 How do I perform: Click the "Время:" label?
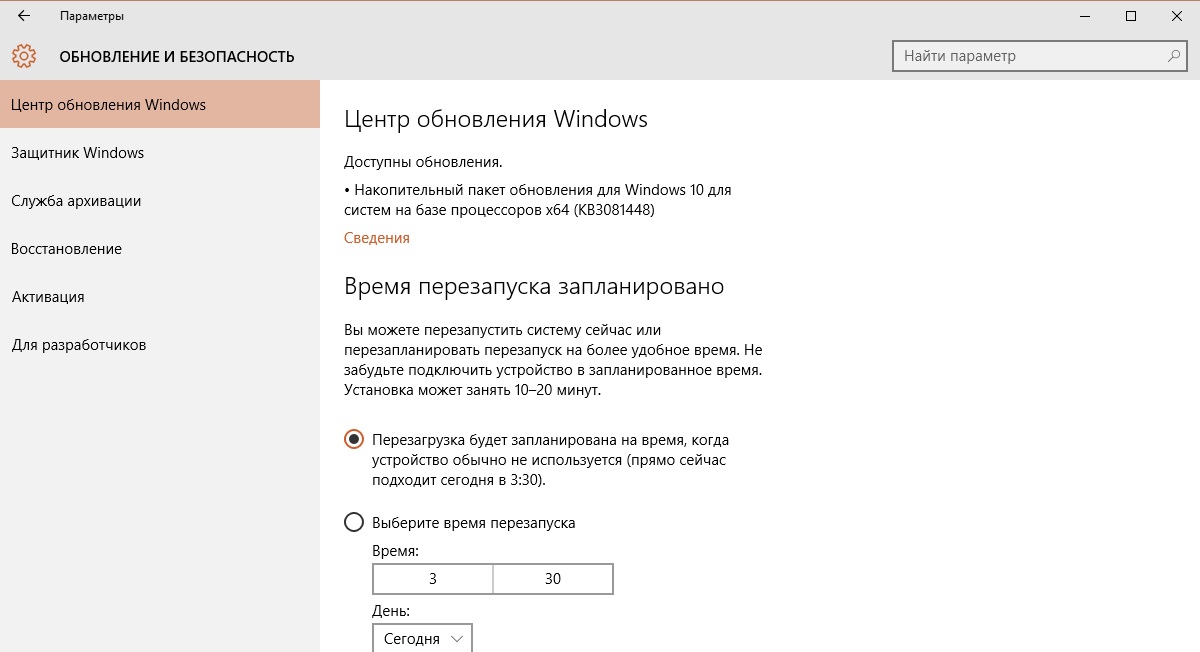[x=396, y=551]
